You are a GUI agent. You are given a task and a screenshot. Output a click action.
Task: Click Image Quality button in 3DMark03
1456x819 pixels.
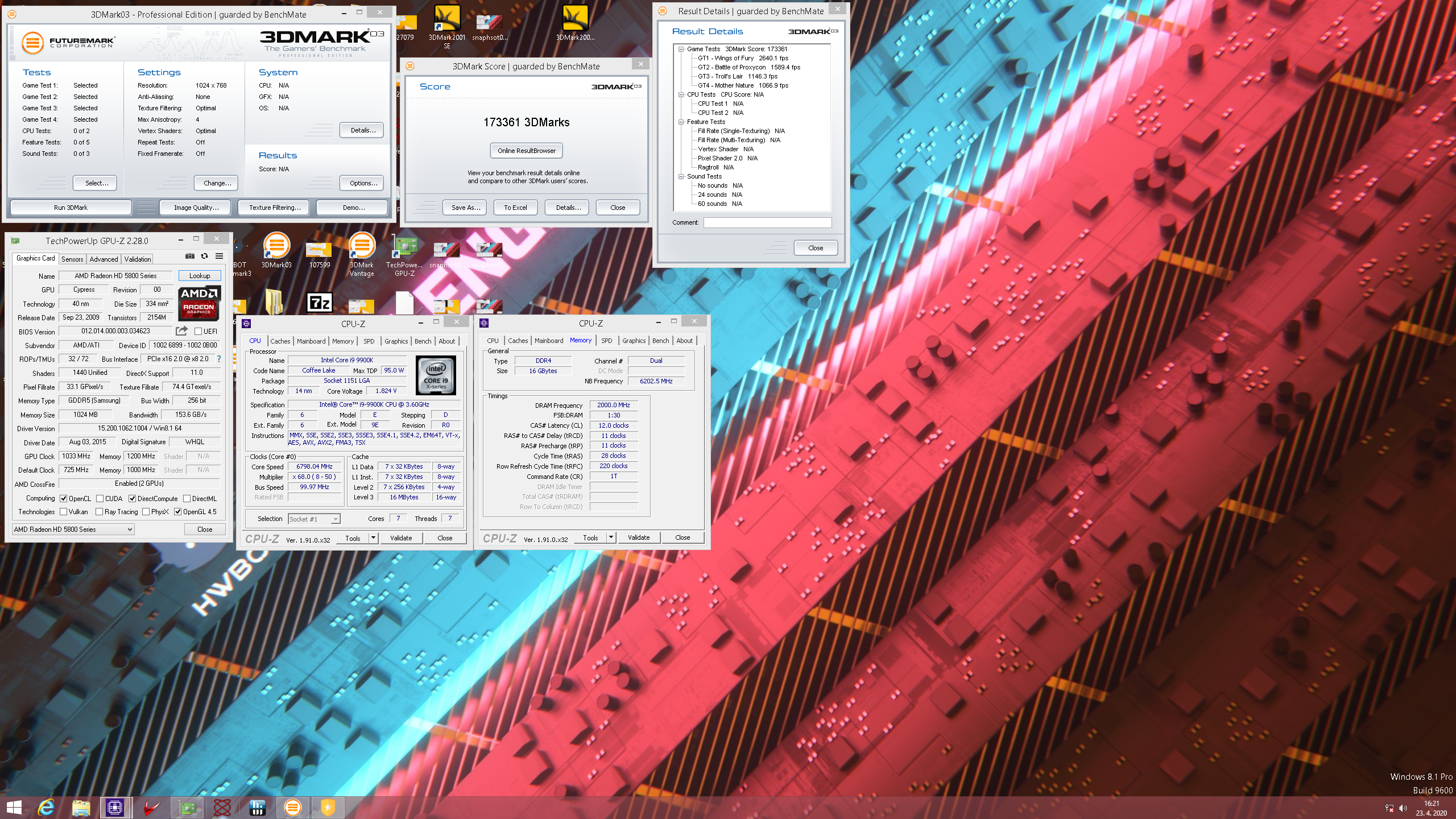point(196,208)
